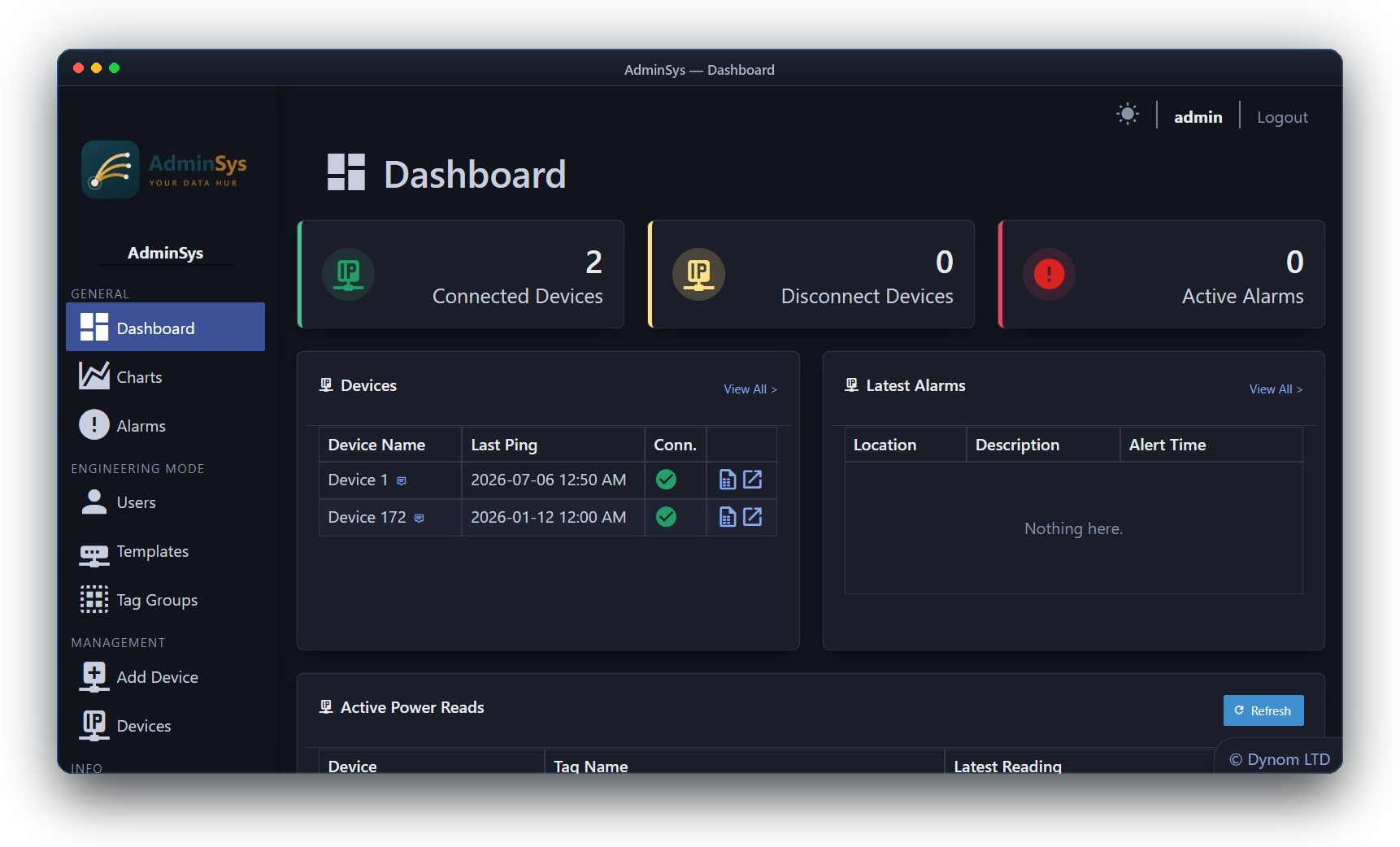Toggle the light/dark theme sun icon
Image resolution: width=1400 pixels, height=847 pixels.
[1127, 114]
